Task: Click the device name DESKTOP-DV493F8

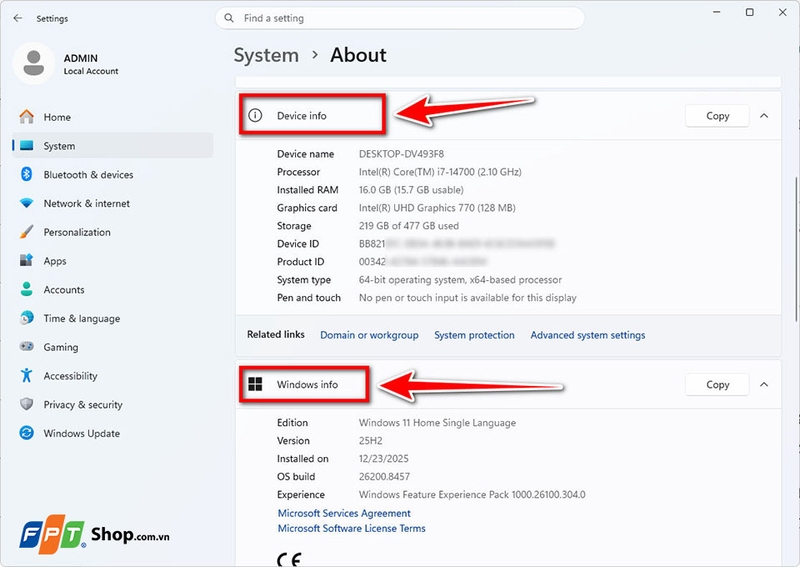Action: tap(402, 154)
